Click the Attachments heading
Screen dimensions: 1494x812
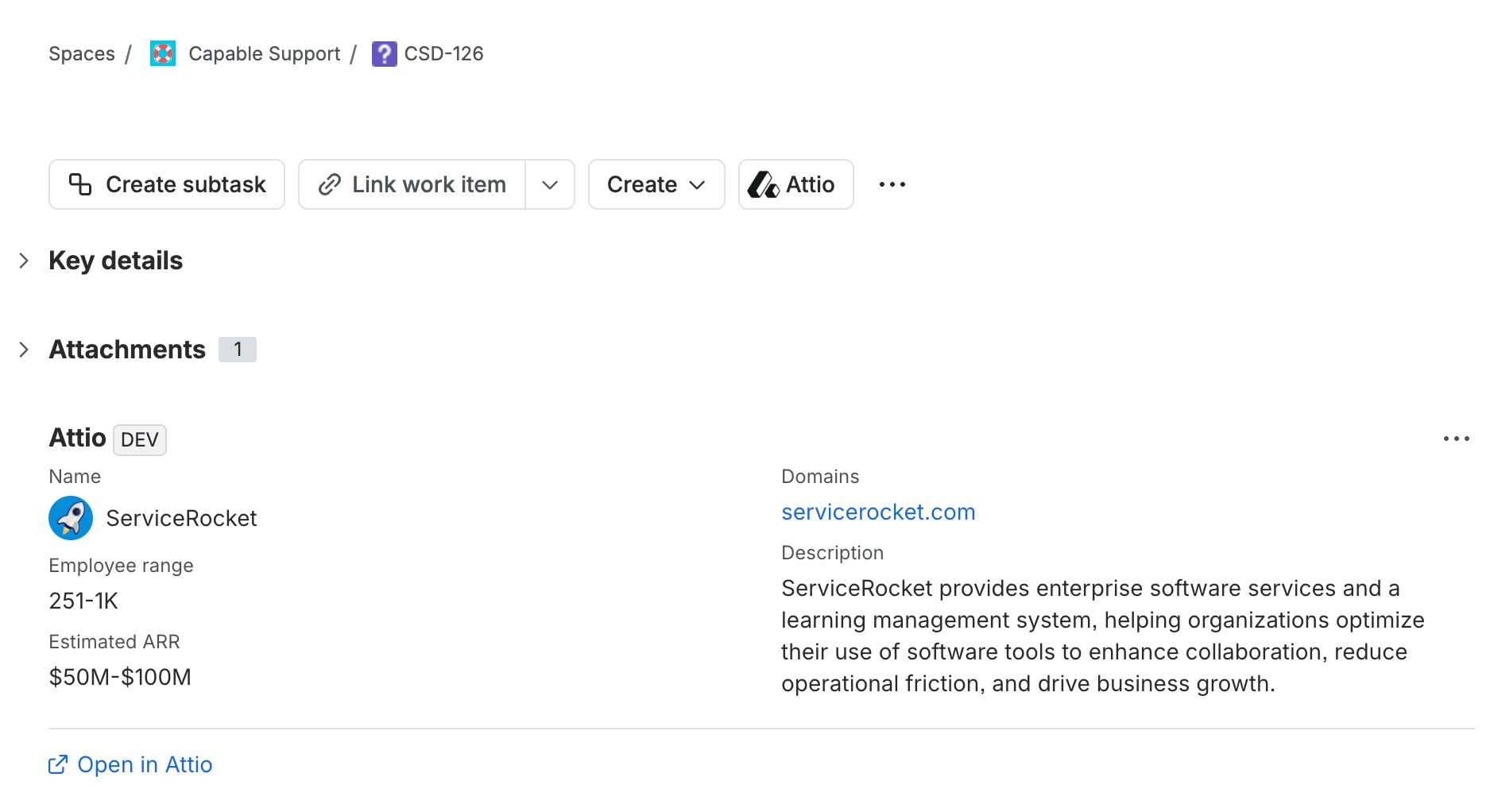pos(127,350)
